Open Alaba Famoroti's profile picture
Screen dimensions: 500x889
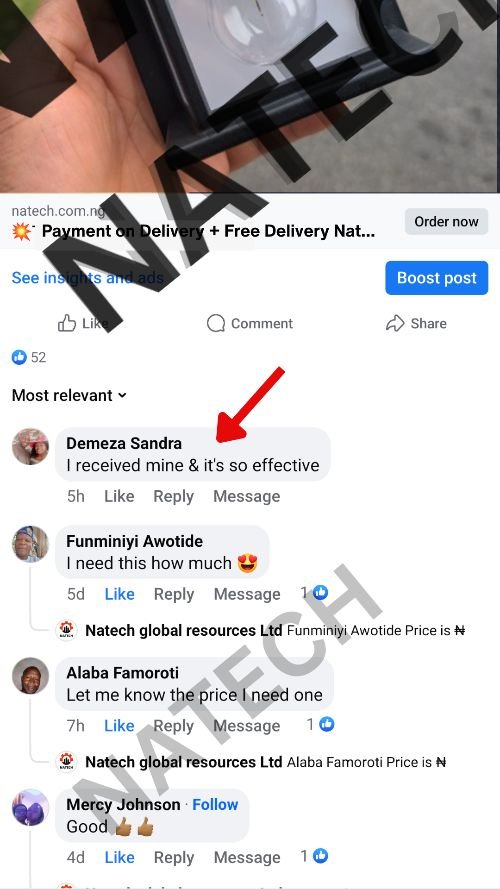pyautogui.click(x=31, y=676)
